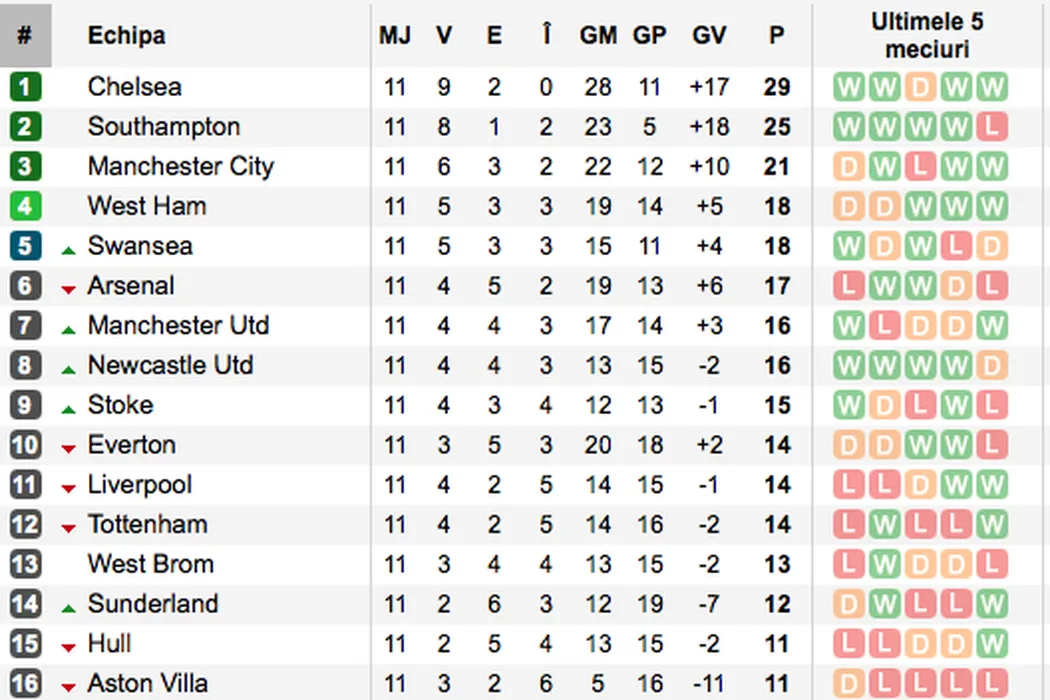The height and width of the screenshot is (700, 1050).
Task: Click Newcastle Utd's orange D last-match badge
Action: point(992,366)
